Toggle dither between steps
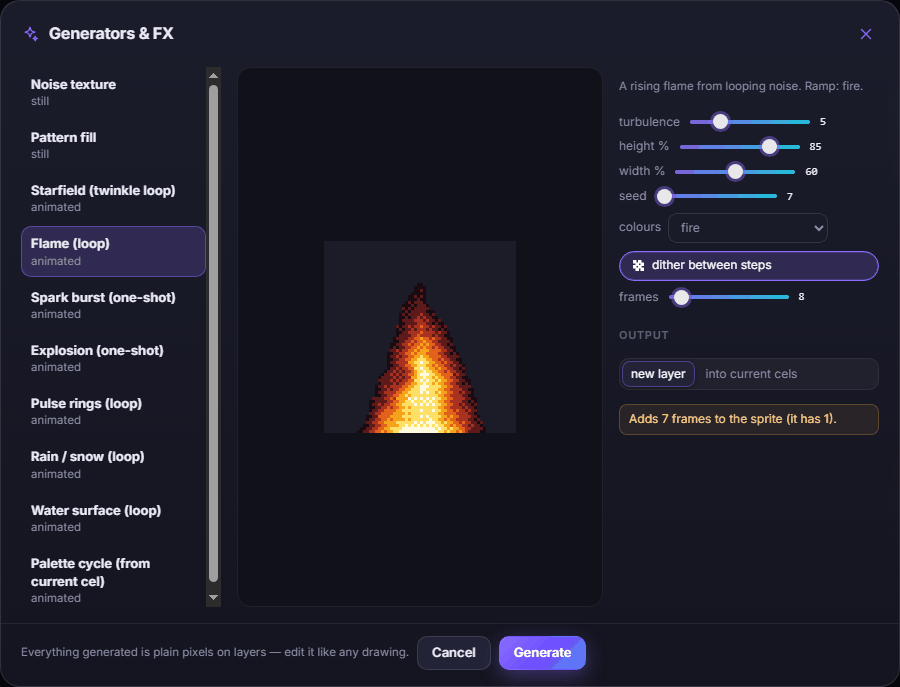Image resolution: width=900 pixels, height=687 pixels. (x=748, y=266)
